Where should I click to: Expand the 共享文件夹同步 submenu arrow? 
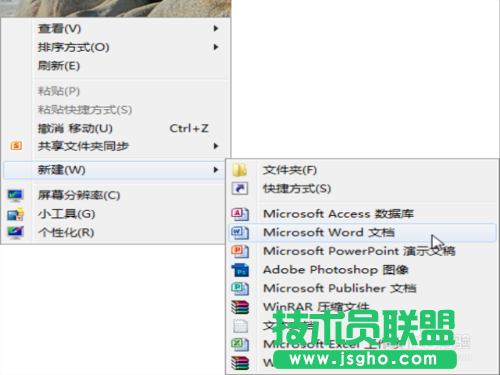coord(216,146)
